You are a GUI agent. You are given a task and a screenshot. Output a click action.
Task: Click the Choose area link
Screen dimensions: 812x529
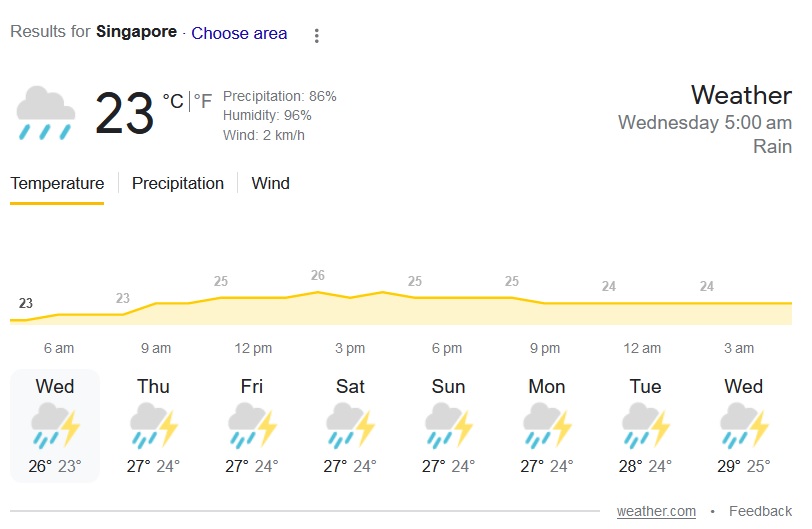click(239, 33)
